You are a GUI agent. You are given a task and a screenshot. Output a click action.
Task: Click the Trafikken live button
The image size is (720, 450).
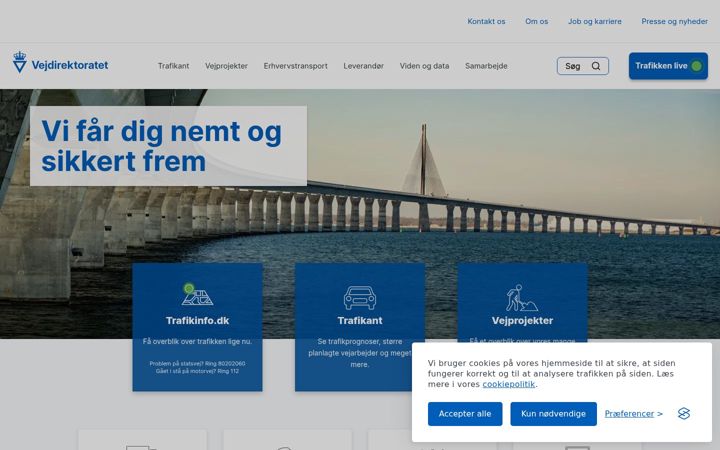668,66
